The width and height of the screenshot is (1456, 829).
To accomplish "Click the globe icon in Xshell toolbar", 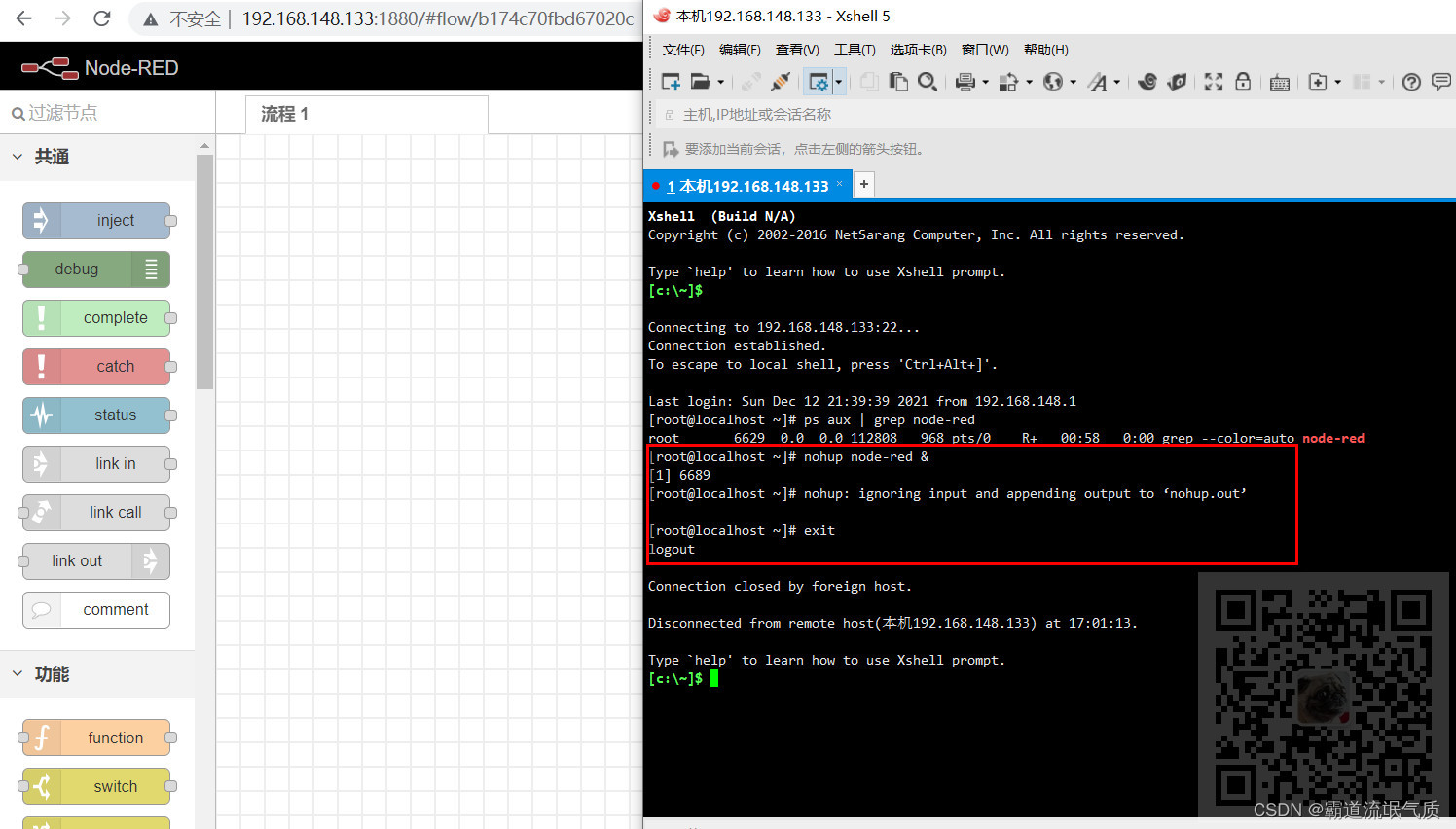I will coord(1052,82).
